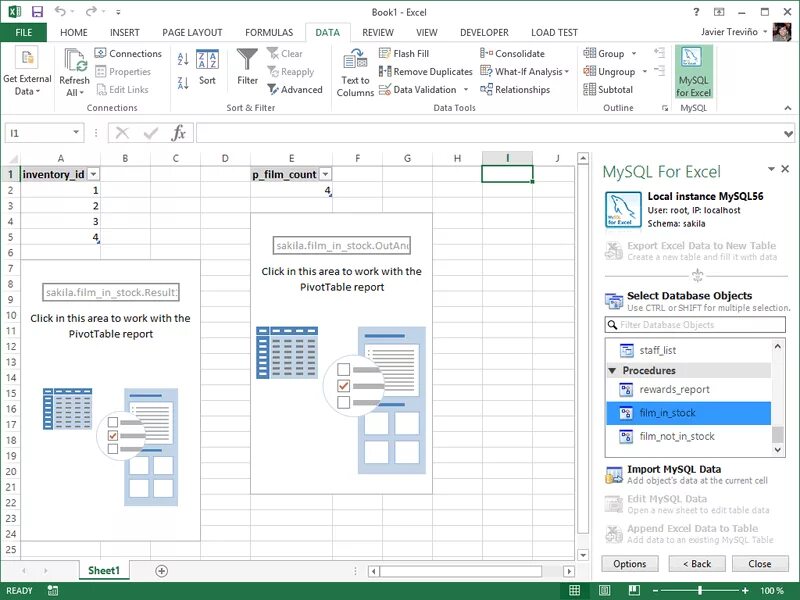Open the Sort dialog button

[207, 67]
